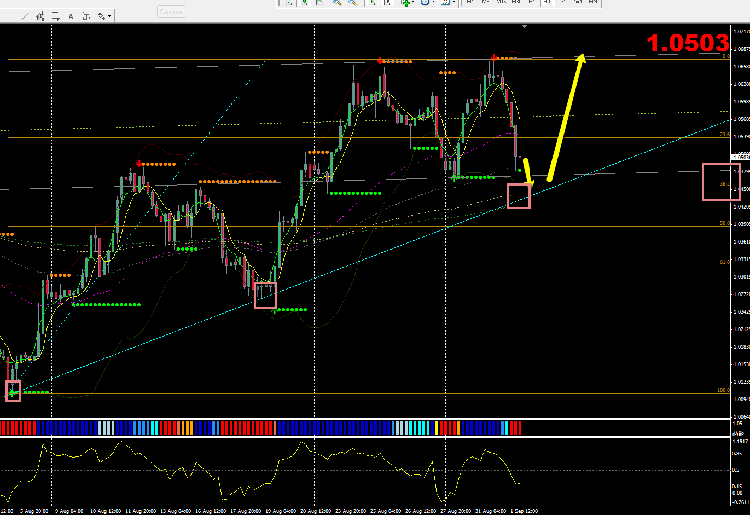Click the vertical price scale on right
The height and width of the screenshot is (515, 750).
pyautogui.click(x=740, y=220)
